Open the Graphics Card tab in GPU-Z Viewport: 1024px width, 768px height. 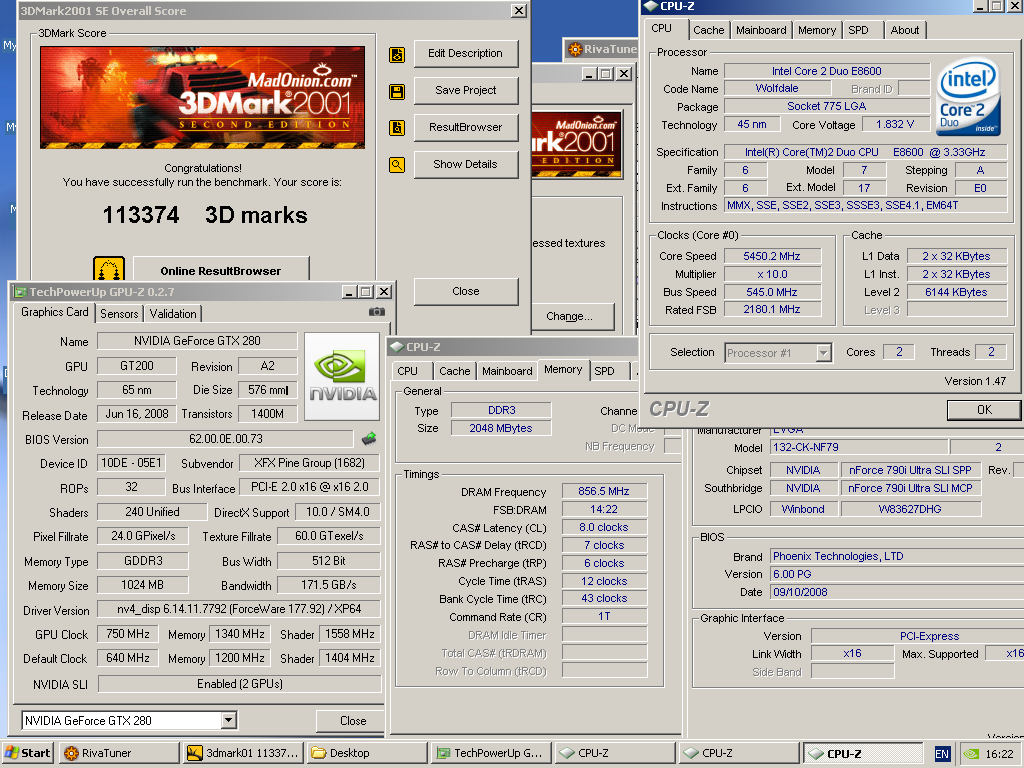point(55,312)
